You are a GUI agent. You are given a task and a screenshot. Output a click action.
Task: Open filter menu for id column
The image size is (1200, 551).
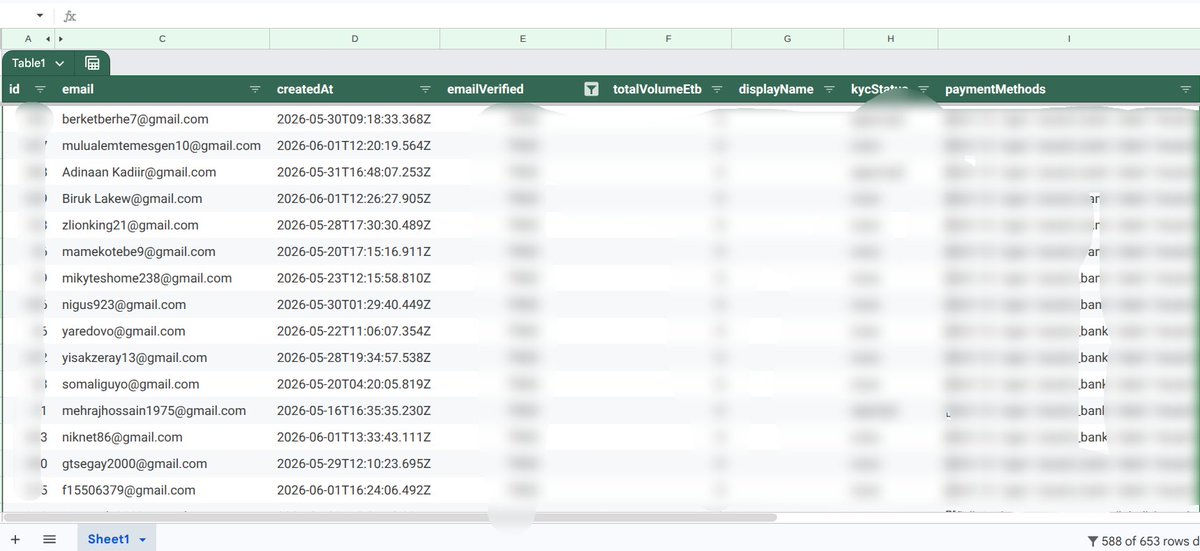point(40,89)
